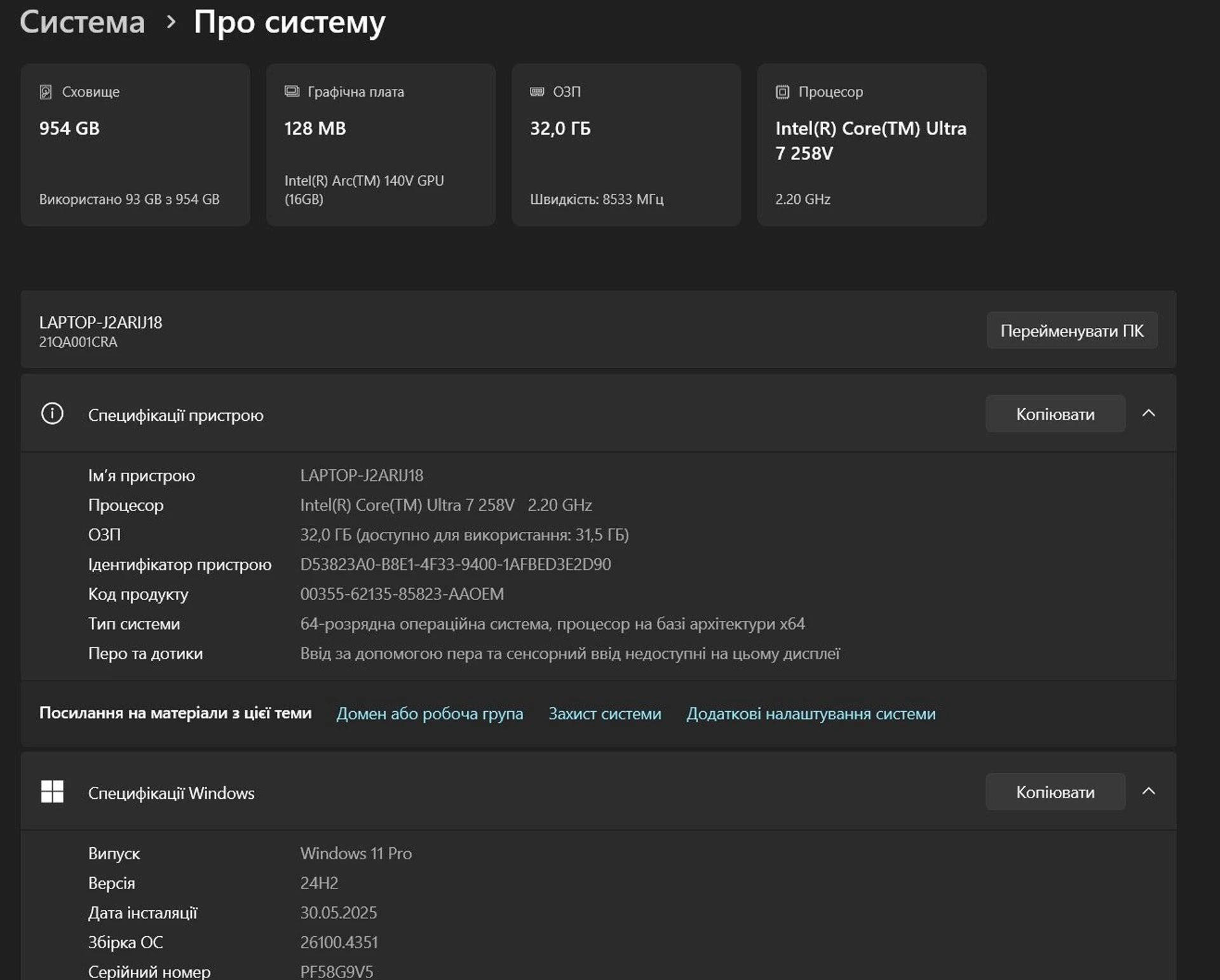1220x980 pixels.
Task: Open Додаткові налаштування системи link
Action: [x=811, y=714]
